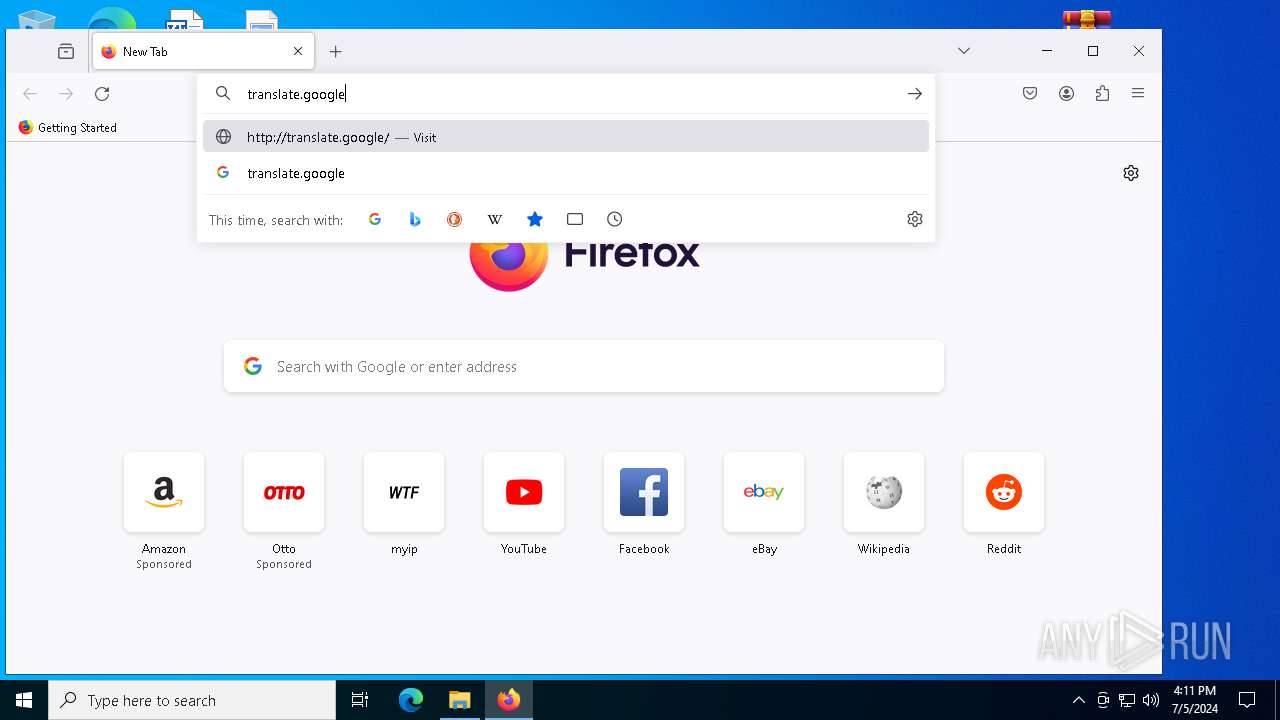
Task: Open volume control in system tray
Action: [x=1151, y=700]
